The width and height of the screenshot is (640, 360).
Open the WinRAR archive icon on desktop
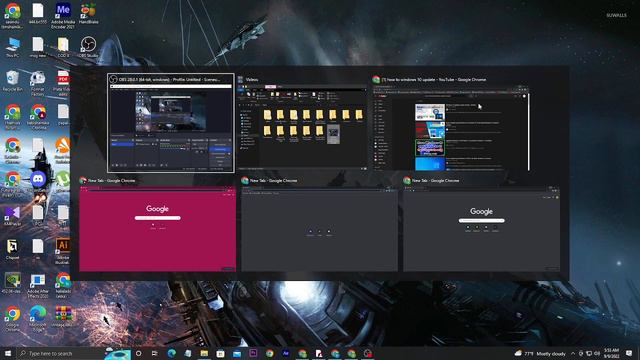63,316
